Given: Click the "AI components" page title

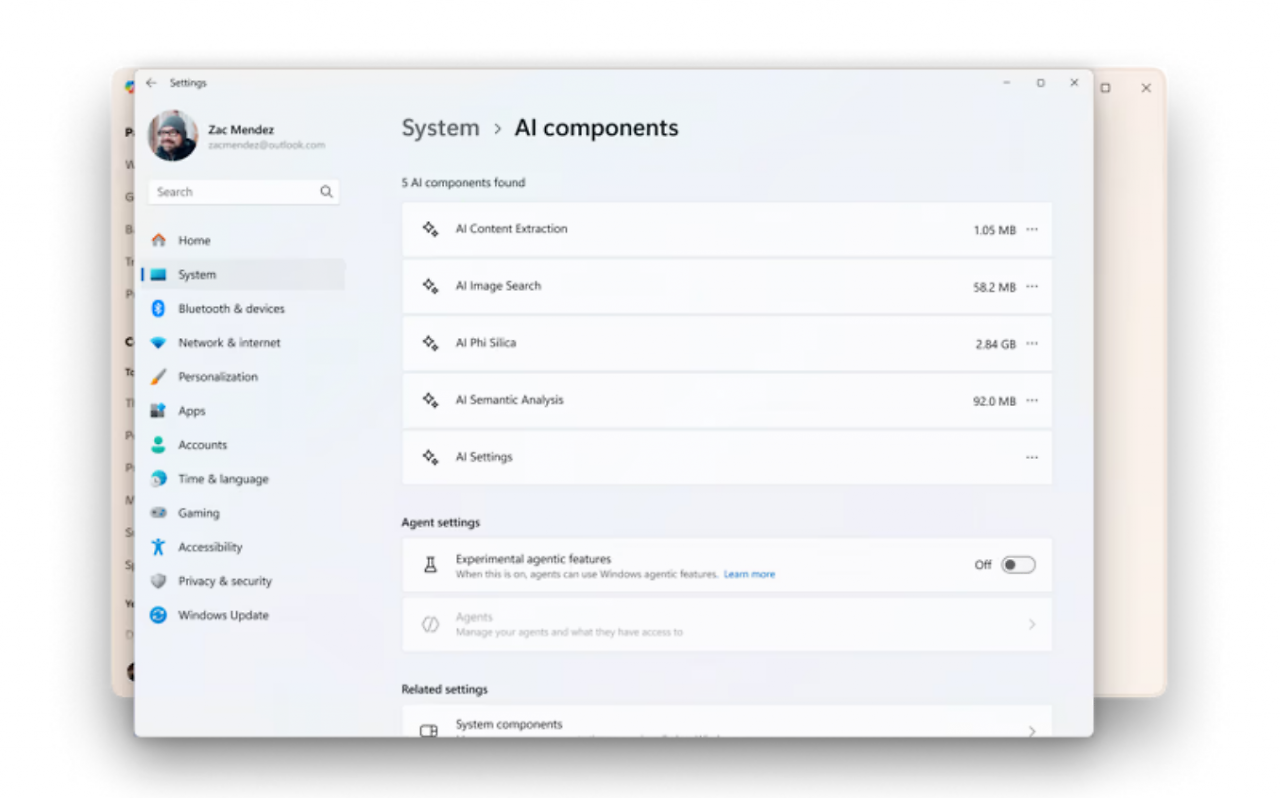Looking at the screenshot, I should click(x=596, y=128).
